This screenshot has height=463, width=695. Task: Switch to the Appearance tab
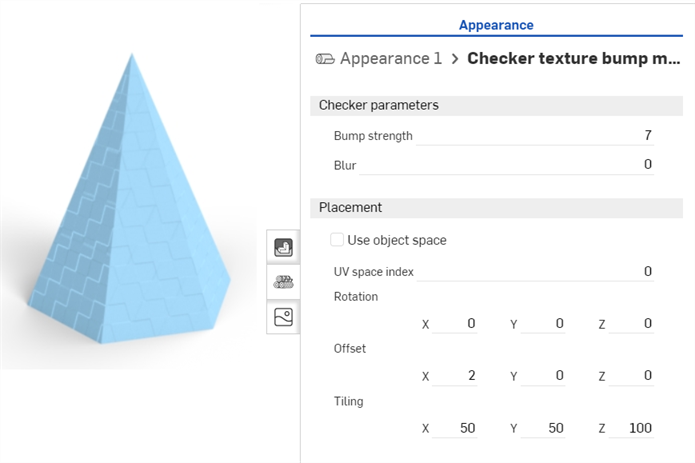(x=496, y=25)
